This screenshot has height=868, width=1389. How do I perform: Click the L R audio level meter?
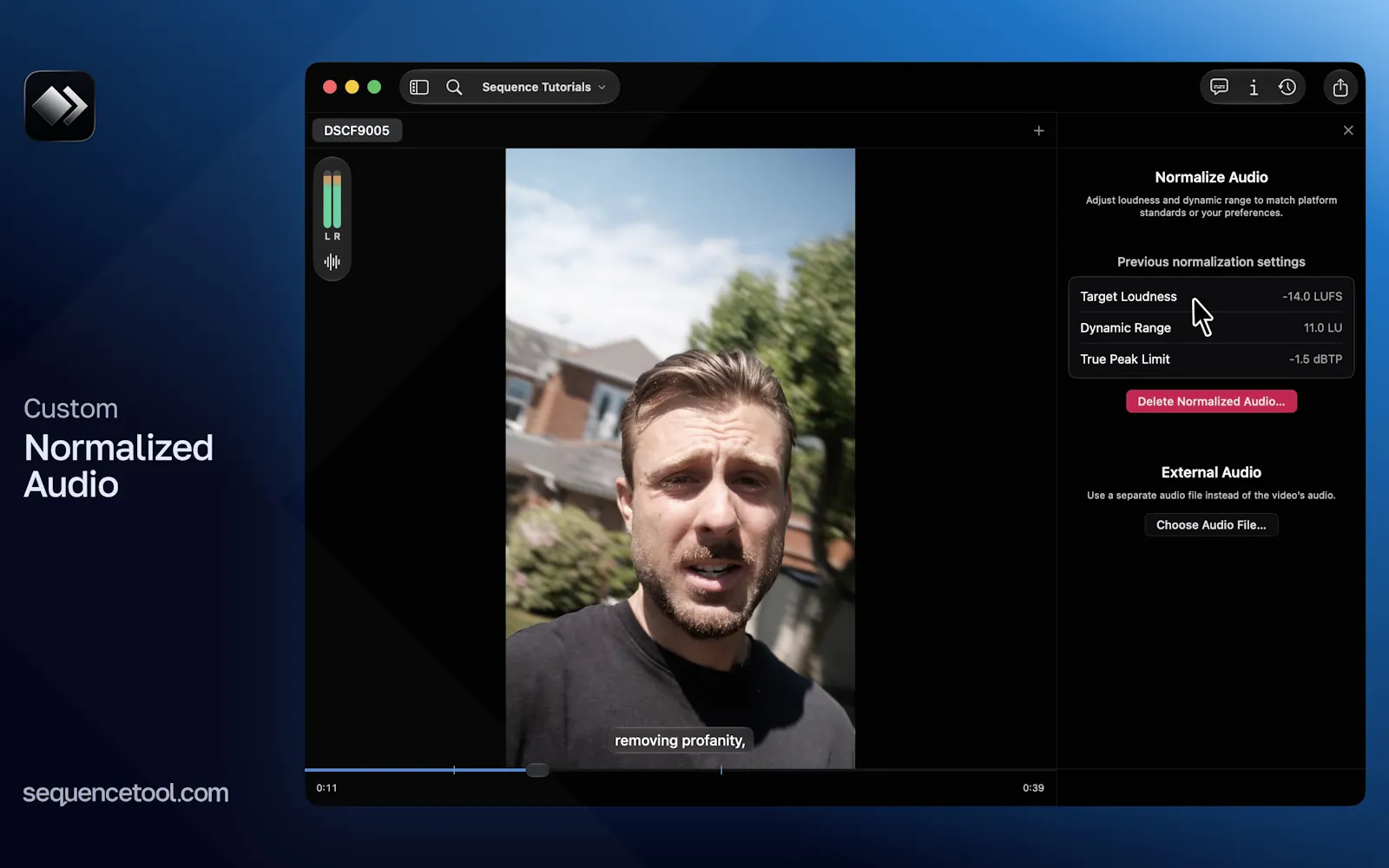pos(332,205)
